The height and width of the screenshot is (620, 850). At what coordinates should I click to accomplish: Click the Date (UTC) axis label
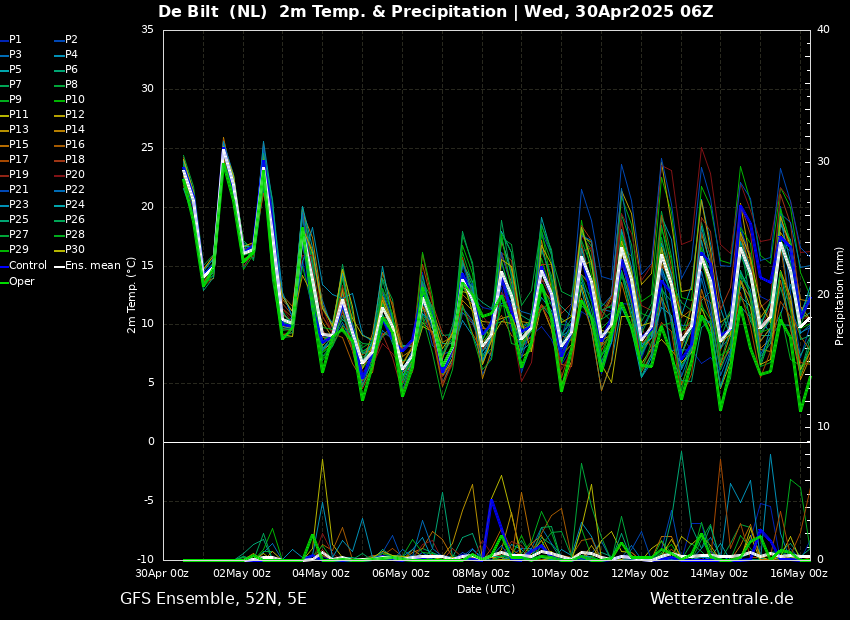[486, 590]
